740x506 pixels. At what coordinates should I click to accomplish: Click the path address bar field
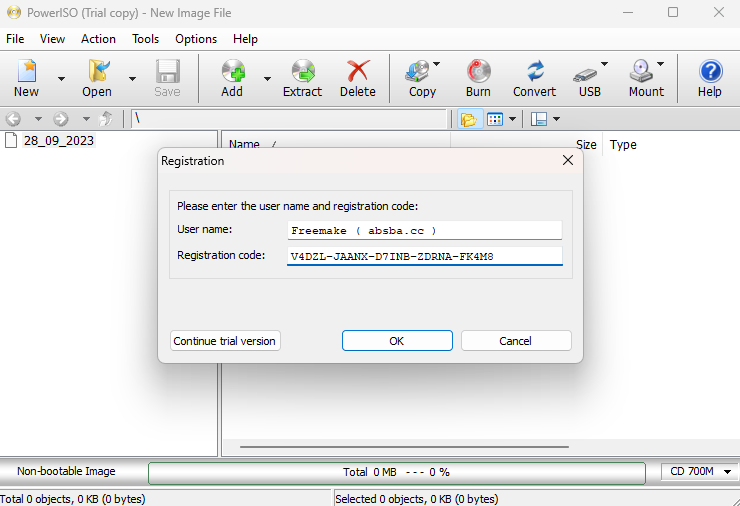pos(289,119)
